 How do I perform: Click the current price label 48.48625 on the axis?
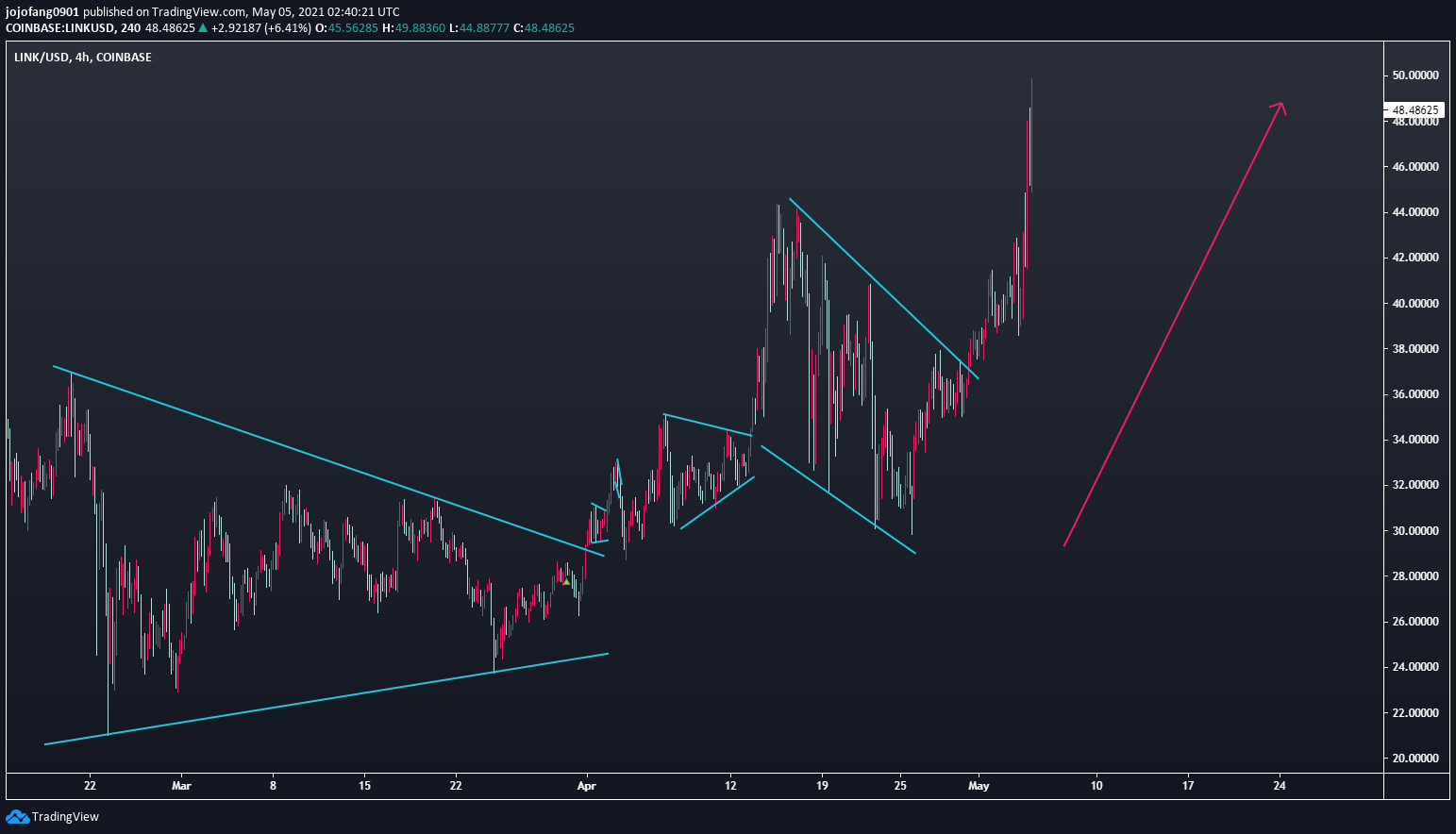tap(1415, 110)
